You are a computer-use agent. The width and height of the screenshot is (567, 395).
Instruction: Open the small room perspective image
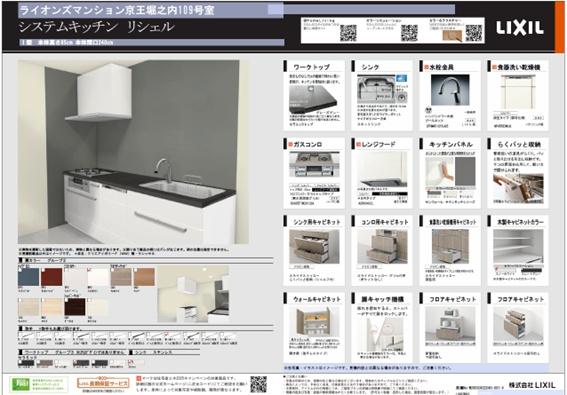click(x=193, y=294)
